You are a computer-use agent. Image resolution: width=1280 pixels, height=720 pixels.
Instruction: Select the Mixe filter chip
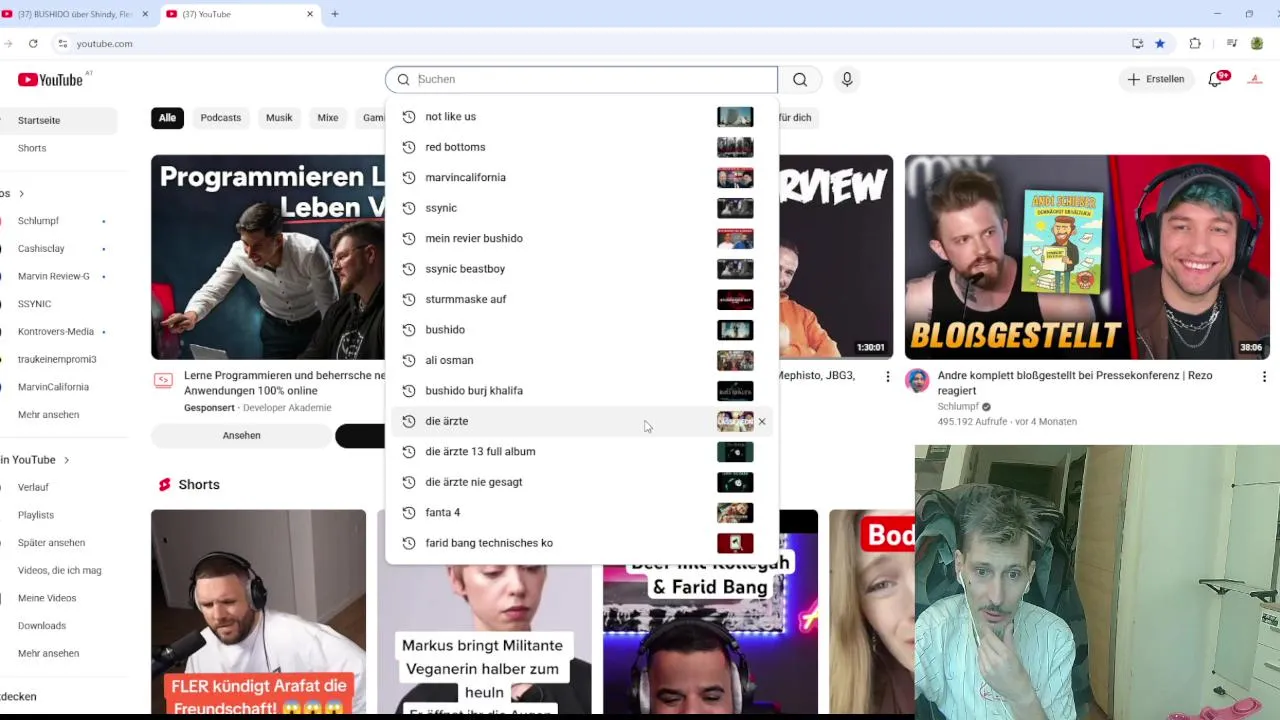[328, 118]
